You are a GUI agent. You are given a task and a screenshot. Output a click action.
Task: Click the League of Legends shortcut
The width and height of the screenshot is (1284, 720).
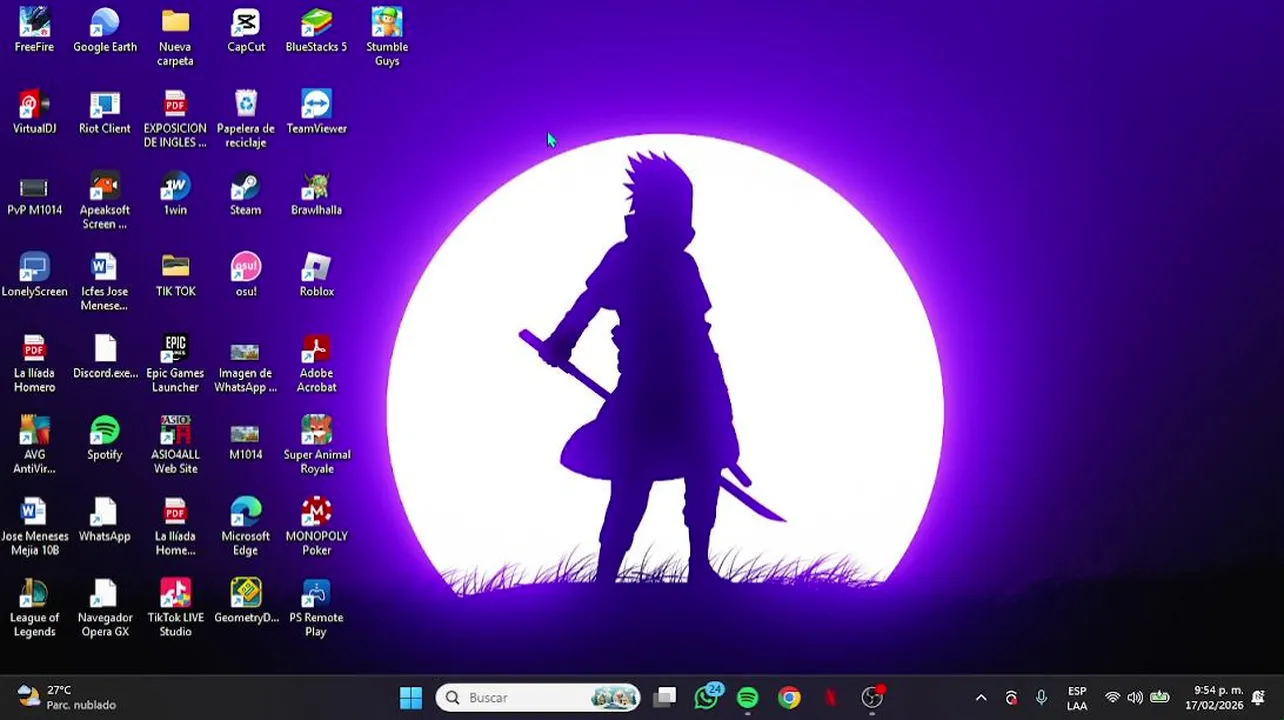pos(34,608)
